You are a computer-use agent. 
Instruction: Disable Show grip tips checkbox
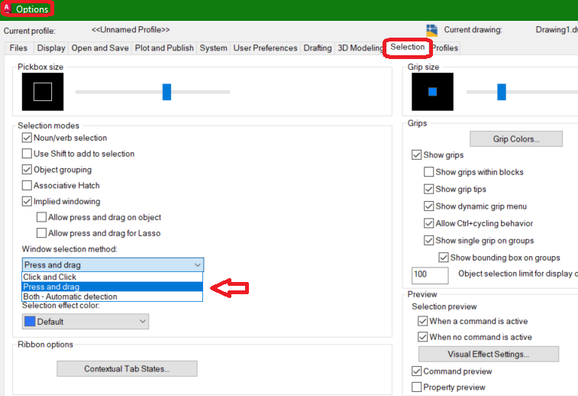pyautogui.click(x=428, y=189)
